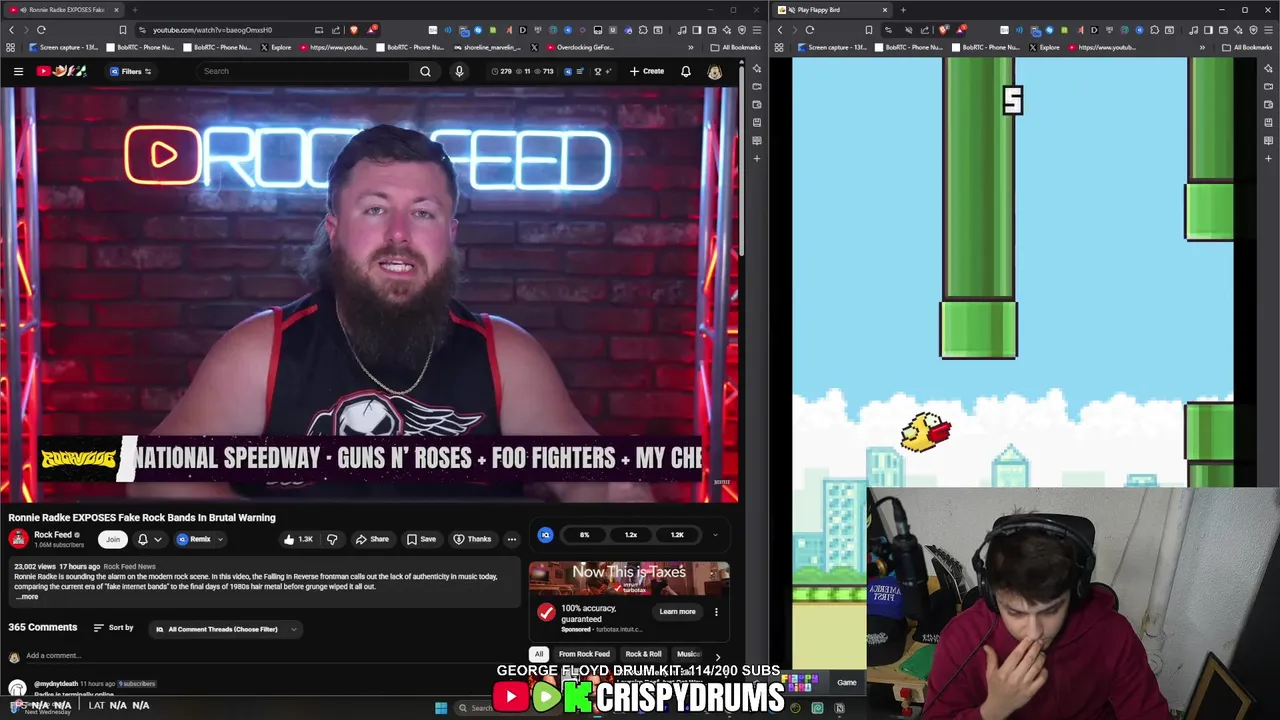
Task: Open YouTube notifications bell
Action: point(686,71)
